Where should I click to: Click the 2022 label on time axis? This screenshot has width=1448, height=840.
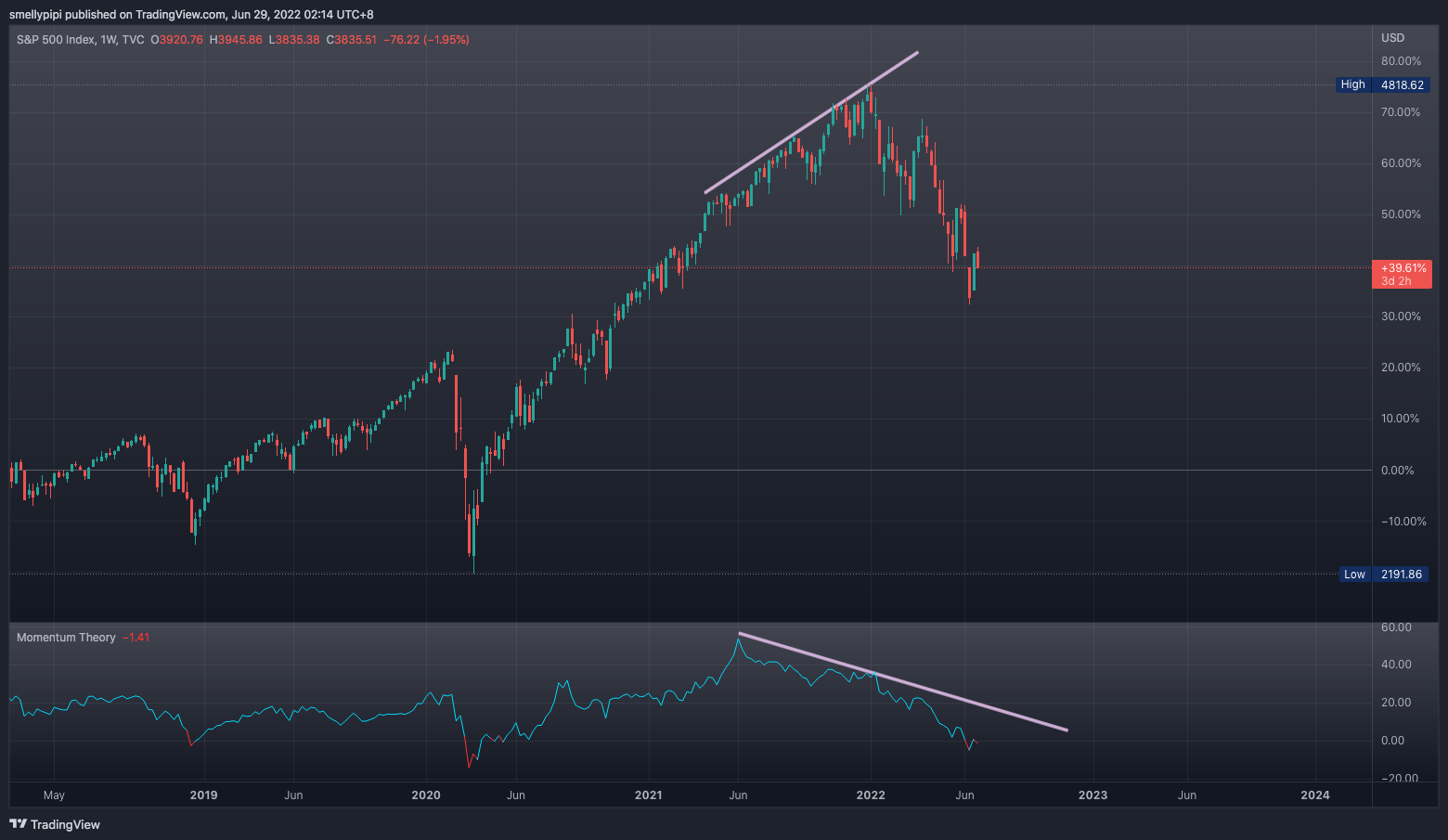pos(871,795)
